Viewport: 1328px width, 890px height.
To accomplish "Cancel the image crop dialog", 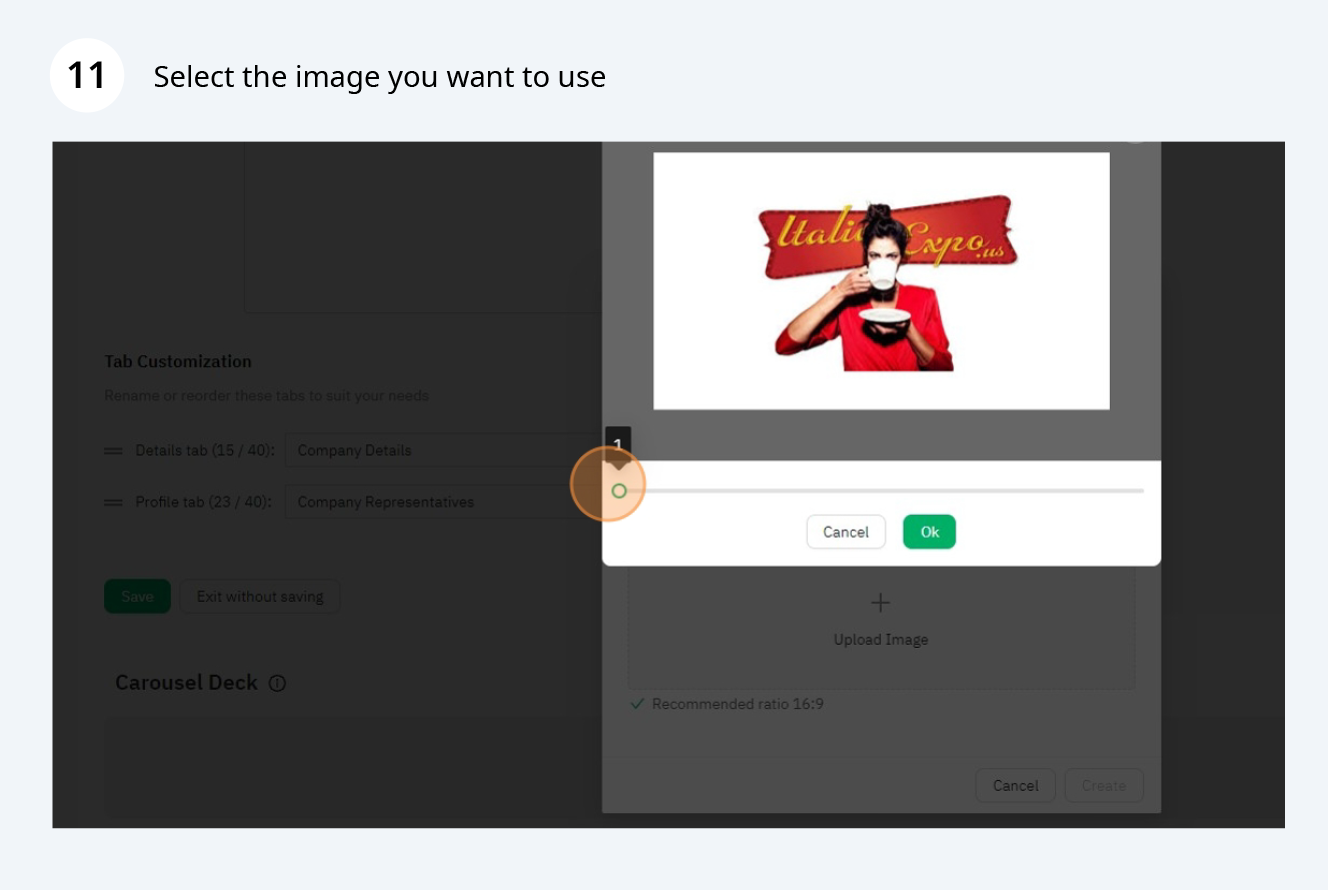I will (x=846, y=532).
